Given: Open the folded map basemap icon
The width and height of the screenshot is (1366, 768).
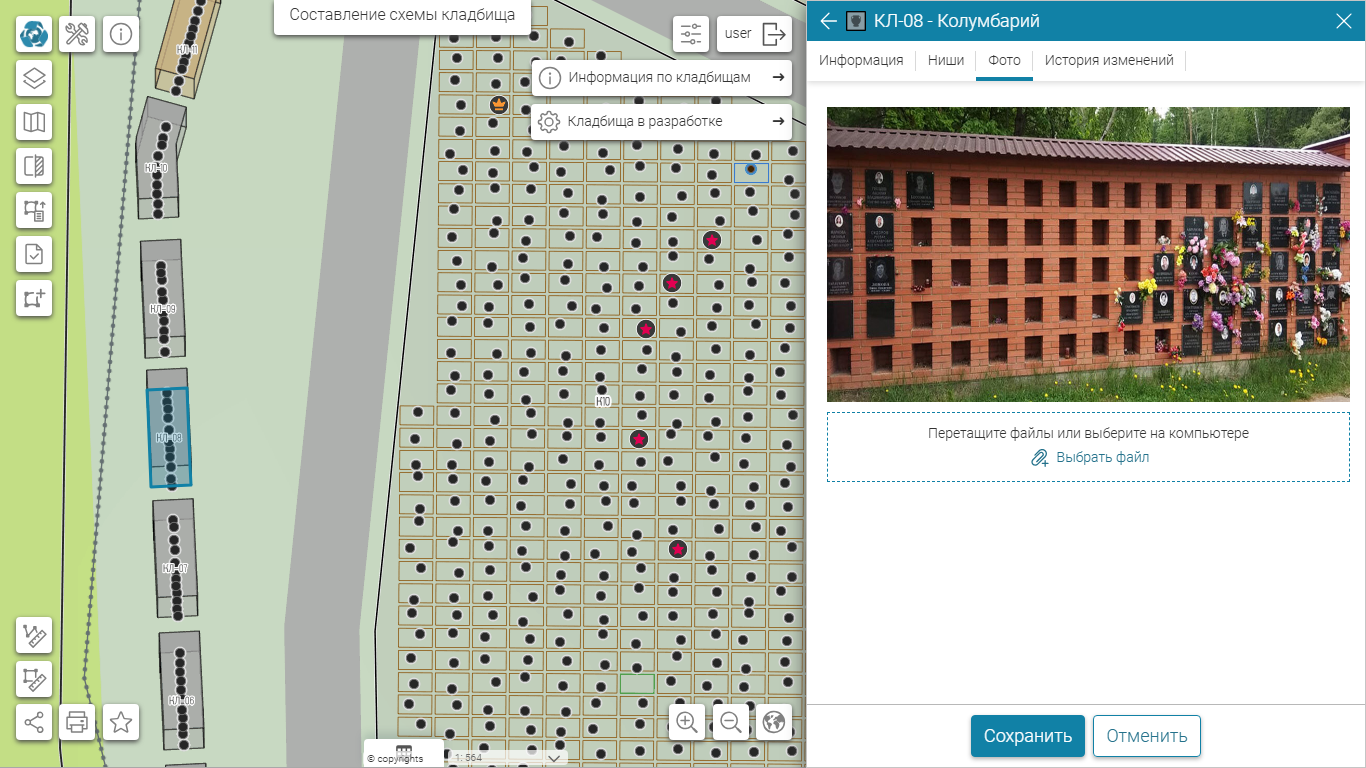Looking at the screenshot, I should point(34,122).
